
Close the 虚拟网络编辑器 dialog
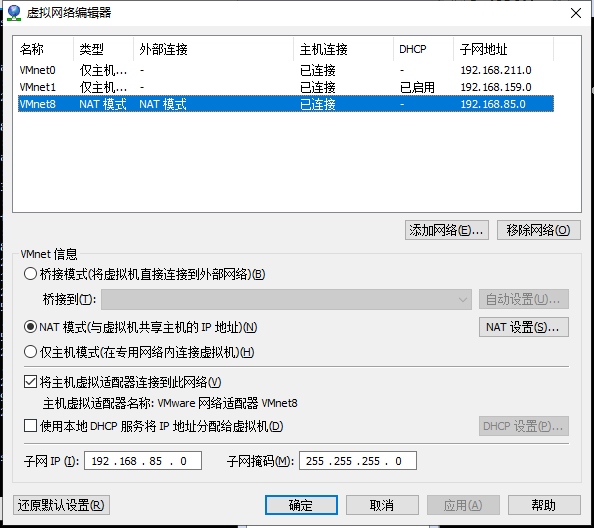click(576, 13)
